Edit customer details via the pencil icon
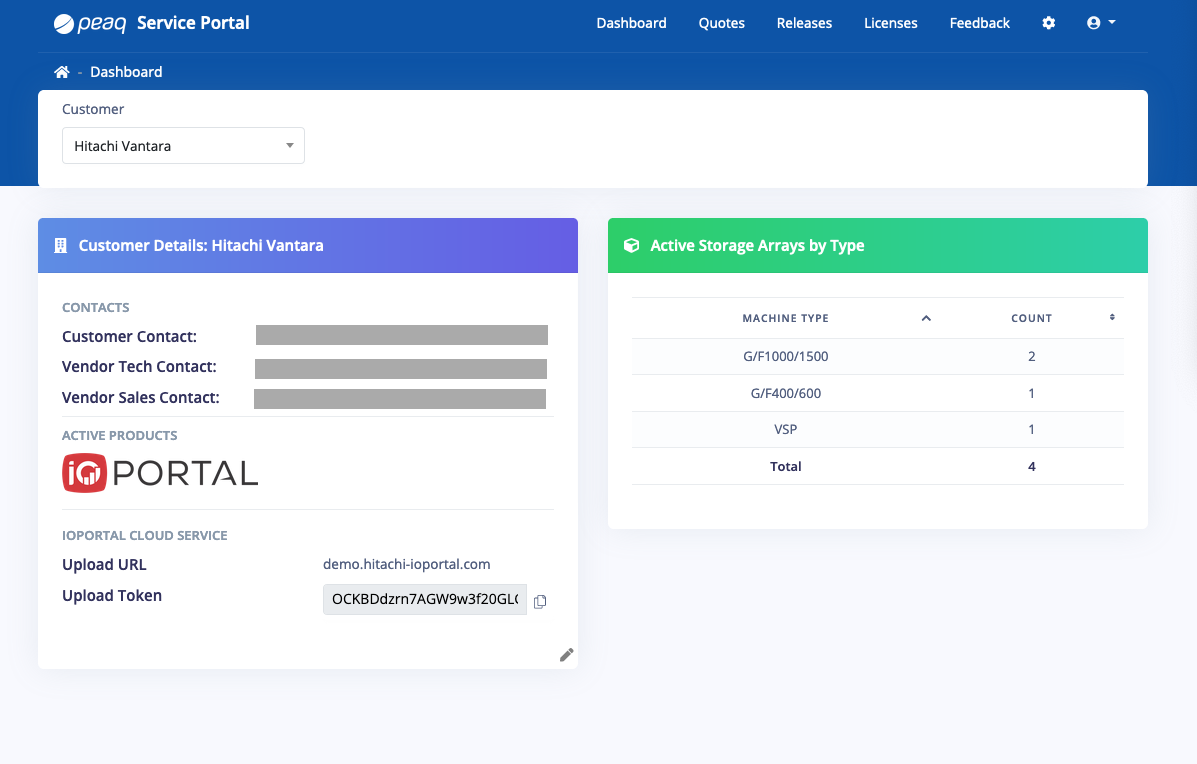 click(566, 654)
